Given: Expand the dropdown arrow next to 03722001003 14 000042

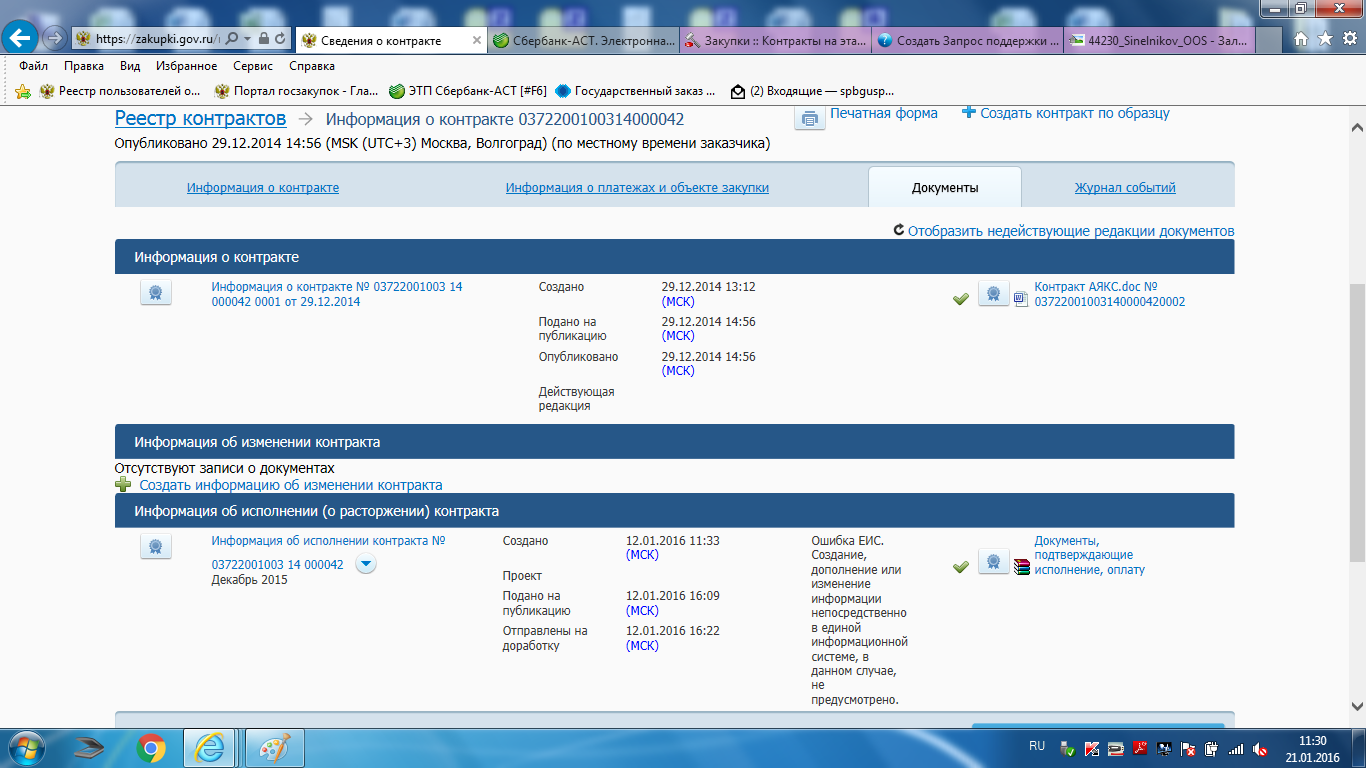Looking at the screenshot, I should [x=366, y=564].
